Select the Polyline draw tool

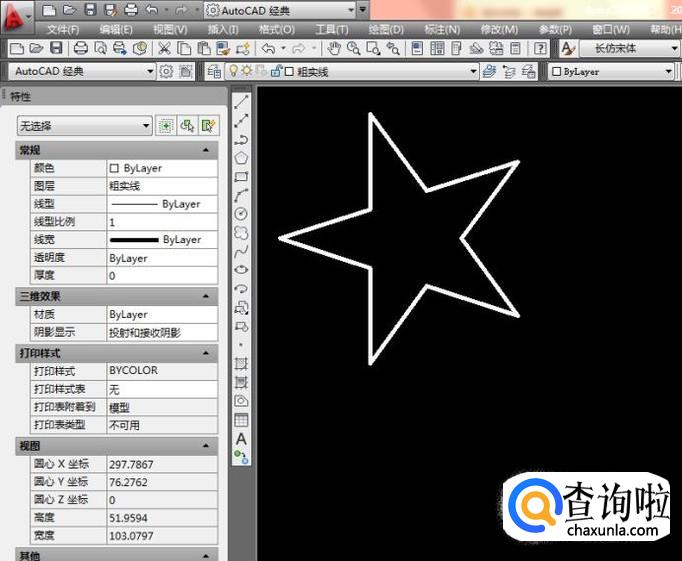(241, 139)
